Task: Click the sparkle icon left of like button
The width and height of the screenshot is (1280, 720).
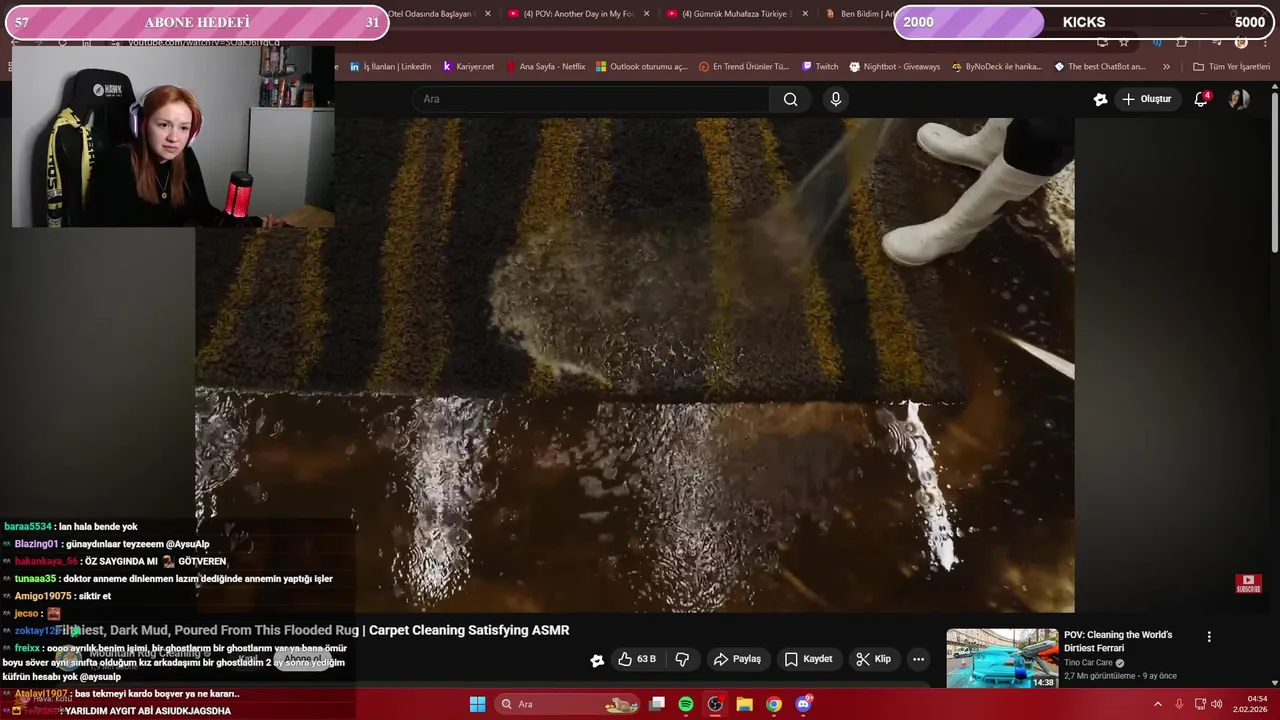Action: pos(597,660)
